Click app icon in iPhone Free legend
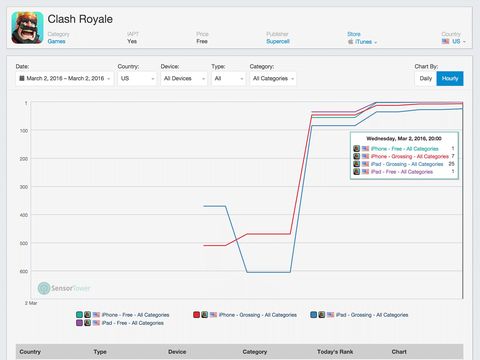This screenshot has height=360, width=480. [88, 315]
